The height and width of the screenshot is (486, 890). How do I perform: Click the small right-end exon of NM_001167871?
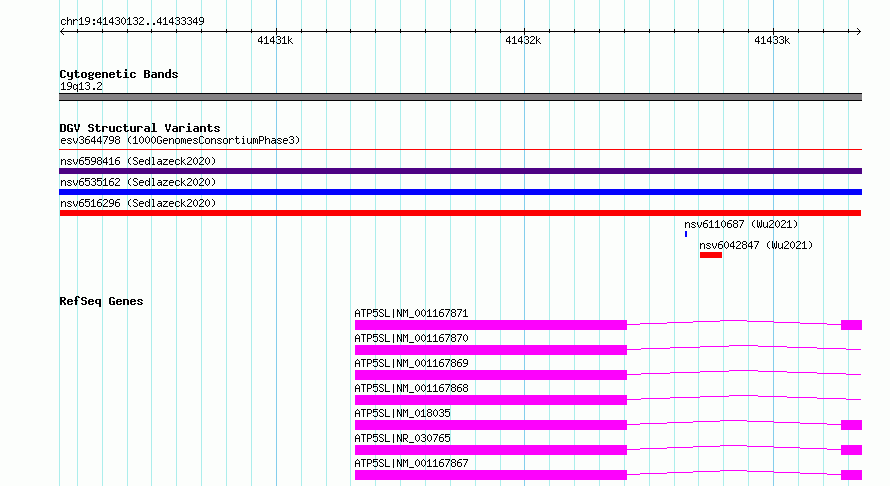851,325
